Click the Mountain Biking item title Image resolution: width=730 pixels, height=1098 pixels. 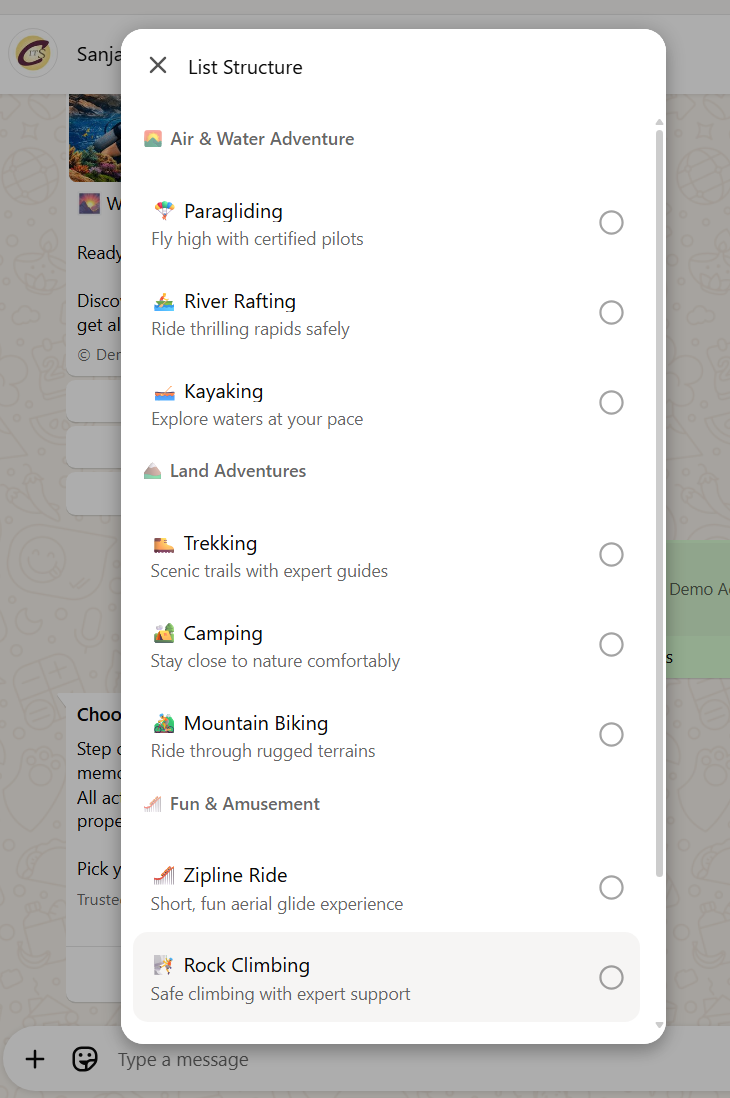(x=256, y=723)
